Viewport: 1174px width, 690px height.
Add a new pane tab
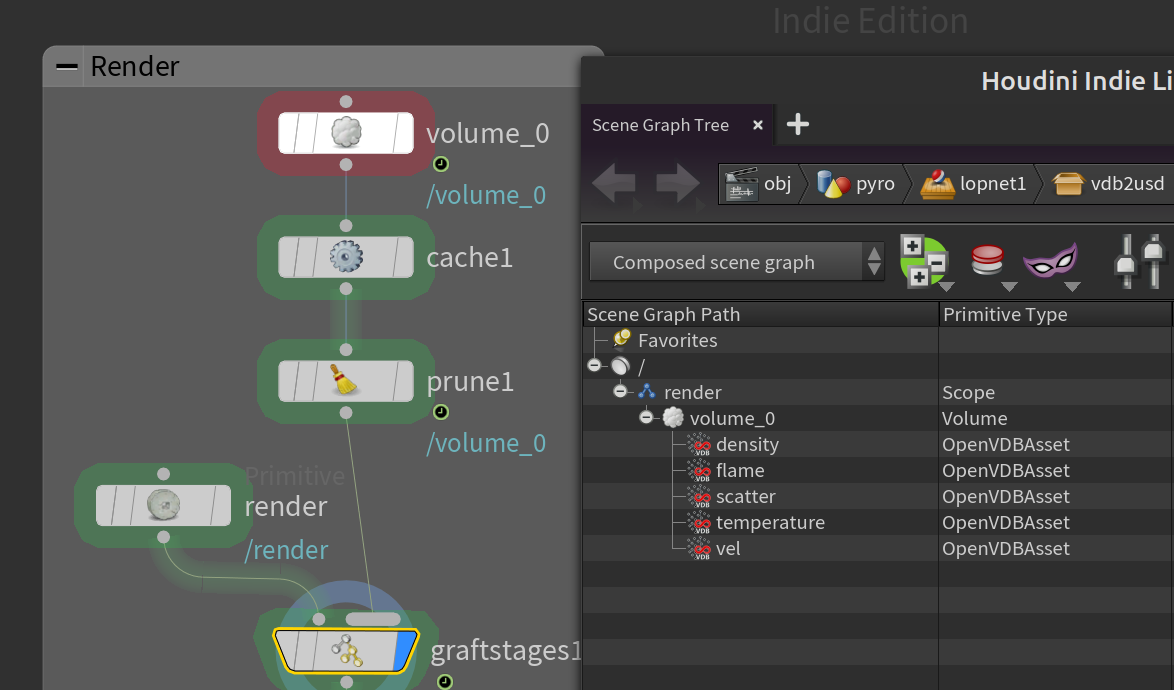click(x=797, y=124)
